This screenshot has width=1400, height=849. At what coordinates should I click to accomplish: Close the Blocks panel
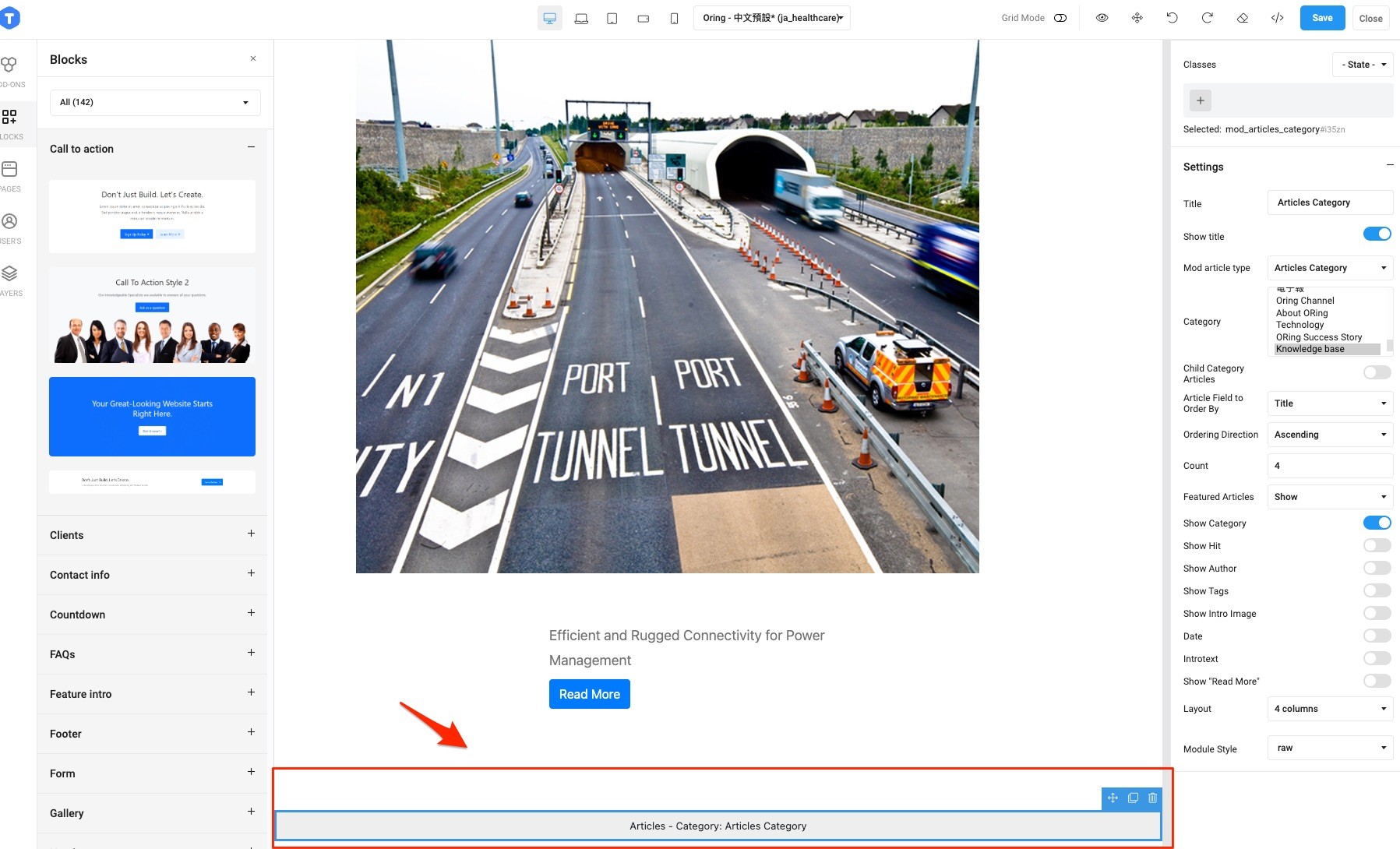[x=253, y=58]
